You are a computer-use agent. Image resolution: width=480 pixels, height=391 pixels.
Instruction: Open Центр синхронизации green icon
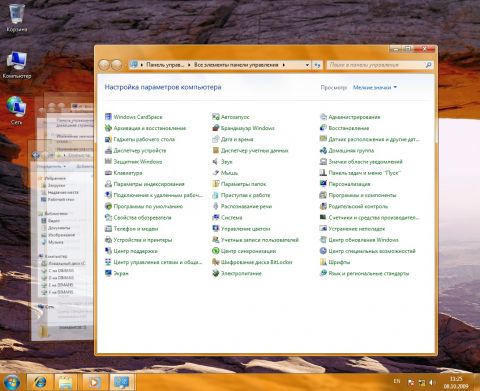(216, 251)
